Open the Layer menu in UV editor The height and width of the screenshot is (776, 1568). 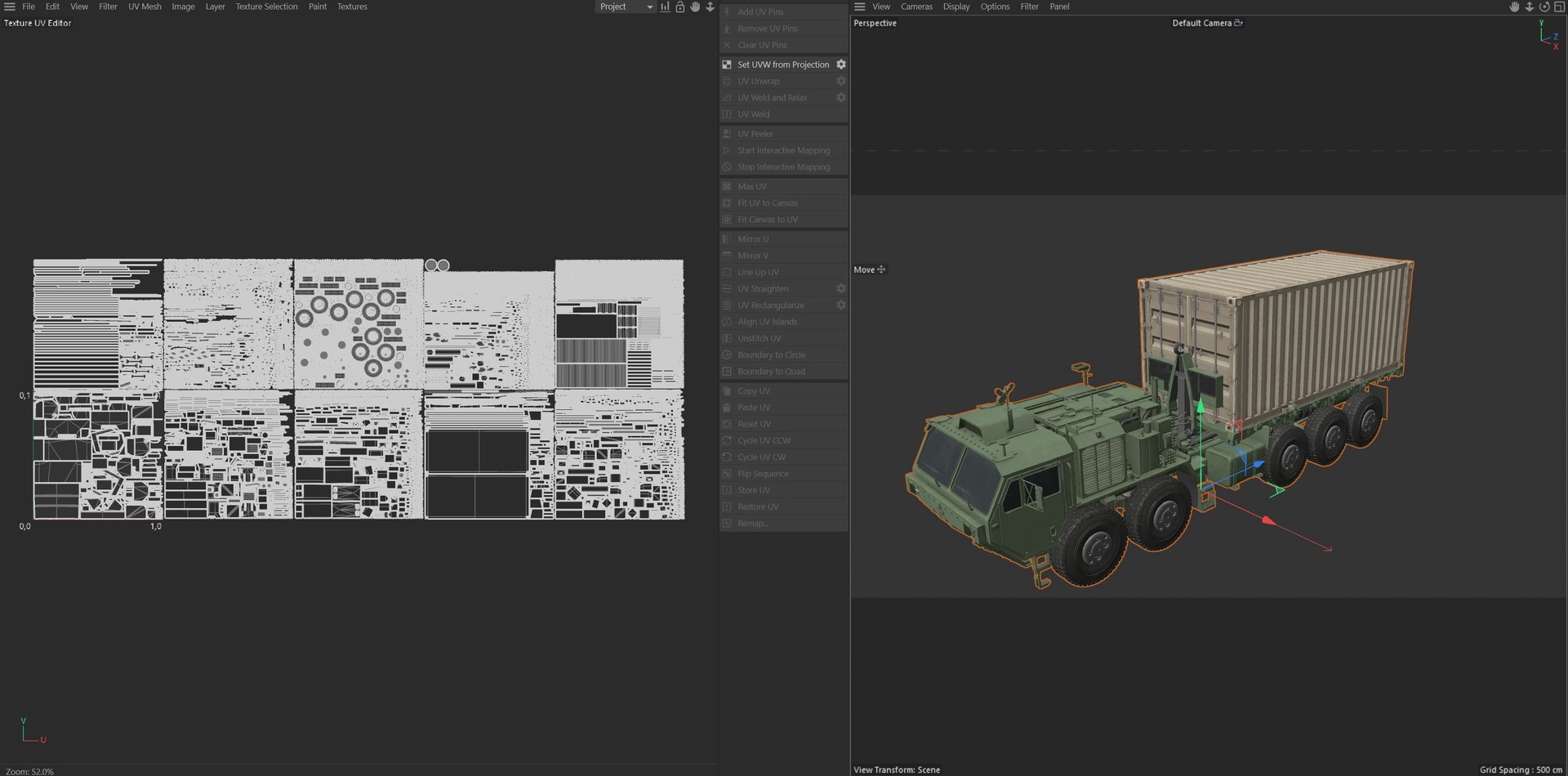tap(215, 7)
